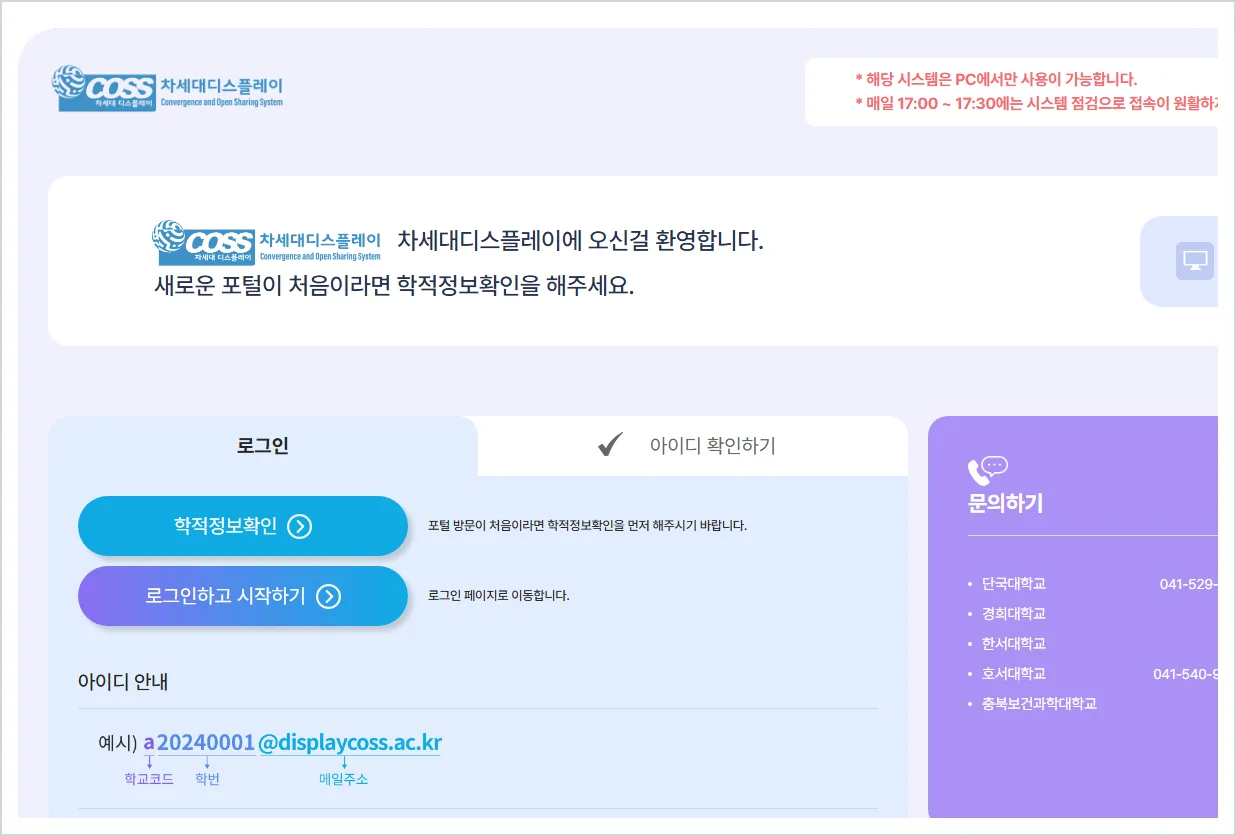Click the example email @displaycoss.ac.kr
The image size is (1236, 836).
[x=350, y=743]
